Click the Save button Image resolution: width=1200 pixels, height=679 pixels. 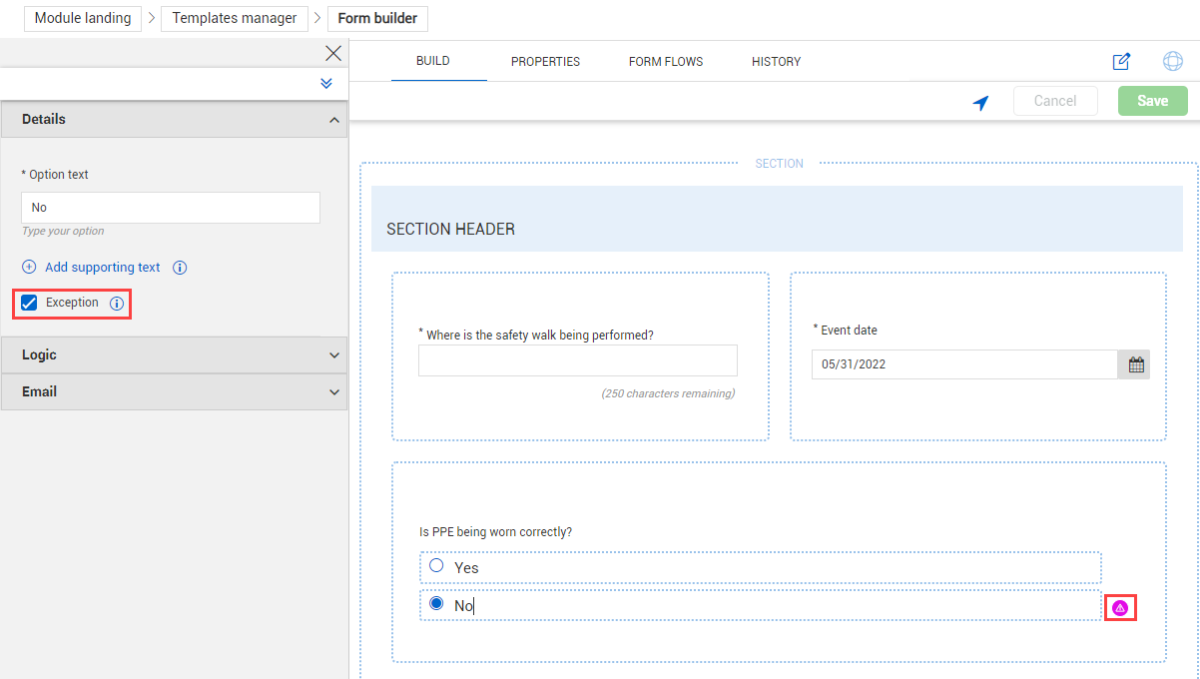1152,101
